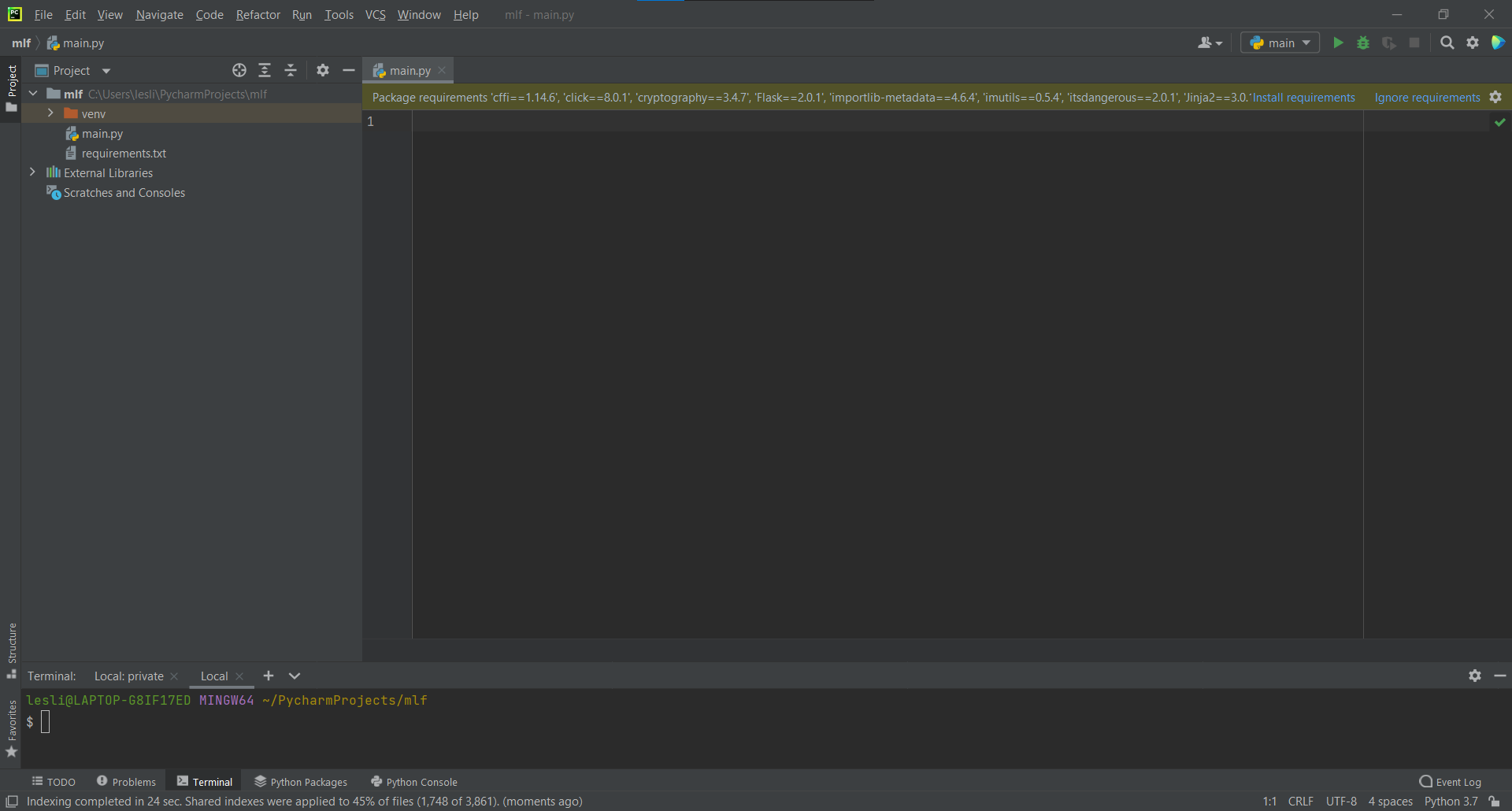Click the Install requirements link
This screenshot has width=1512, height=811.
pyautogui.click(x=1303, y=98)
